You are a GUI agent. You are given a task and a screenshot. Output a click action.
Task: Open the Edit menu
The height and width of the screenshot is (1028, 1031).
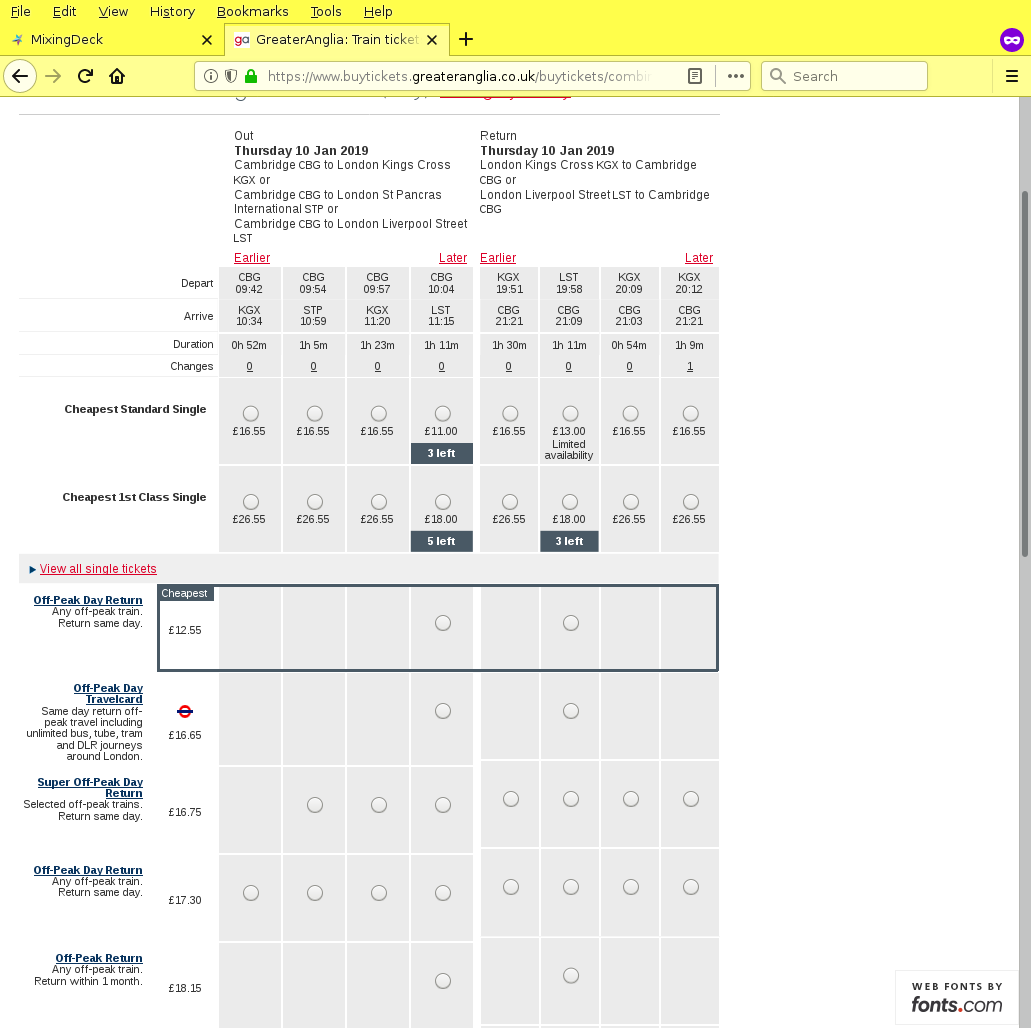[64, 11]
